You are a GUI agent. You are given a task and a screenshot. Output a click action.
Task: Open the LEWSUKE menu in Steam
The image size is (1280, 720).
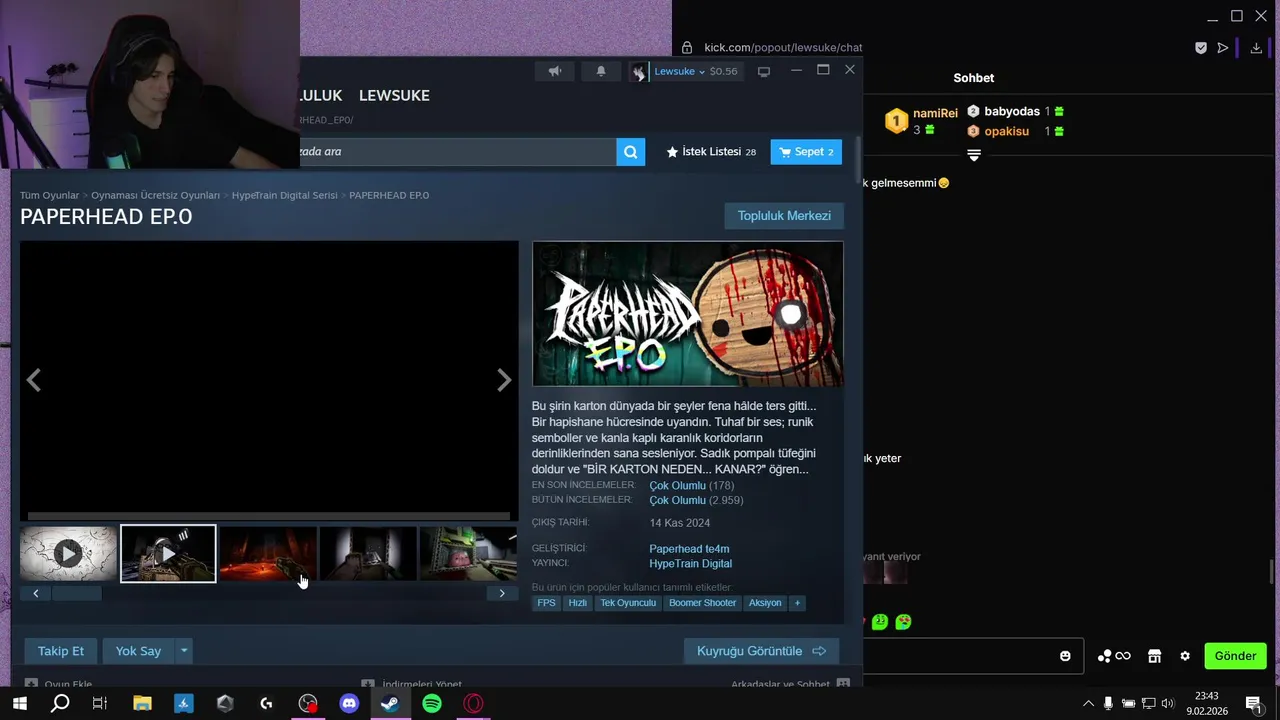click(x=394, y=95)
